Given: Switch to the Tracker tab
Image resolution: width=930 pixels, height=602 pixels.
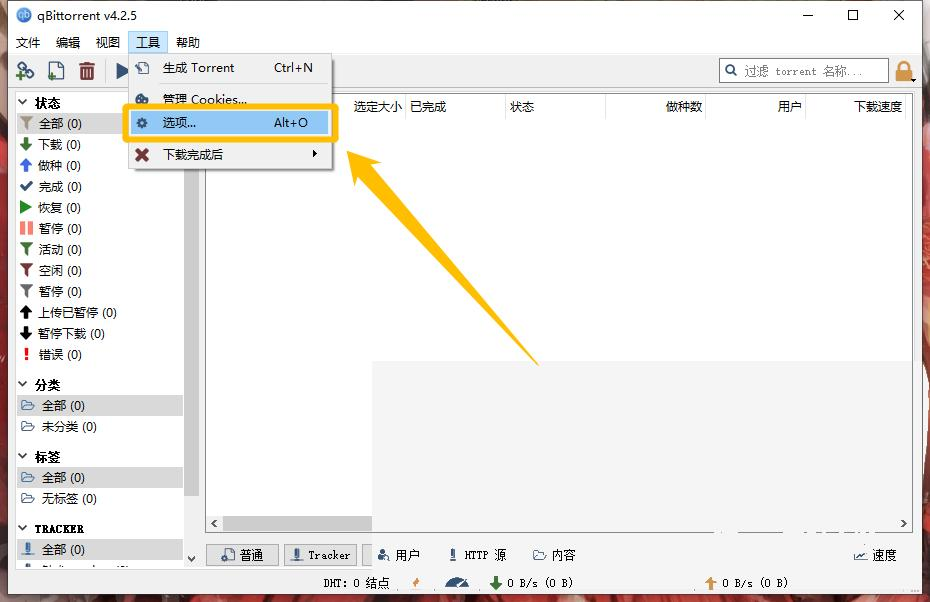Looking at the screenshot, I should click(320, 555).
